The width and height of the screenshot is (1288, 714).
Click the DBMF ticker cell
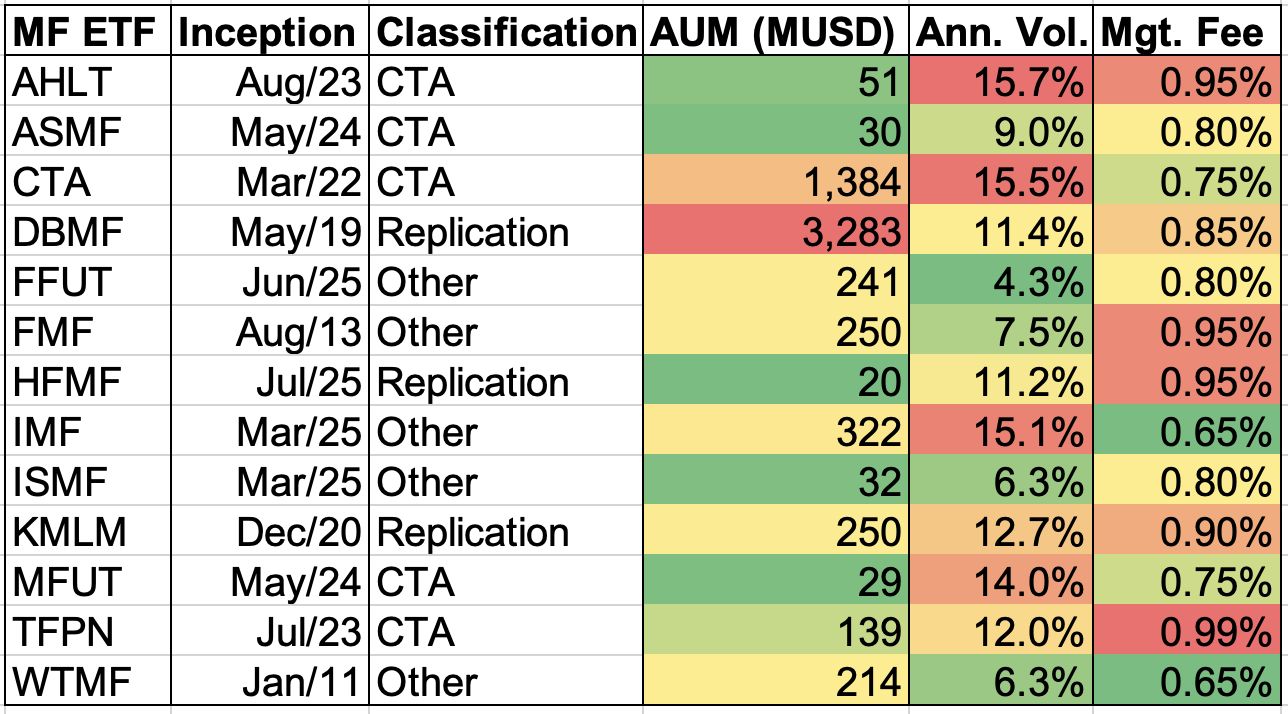[x=88, y=233]
